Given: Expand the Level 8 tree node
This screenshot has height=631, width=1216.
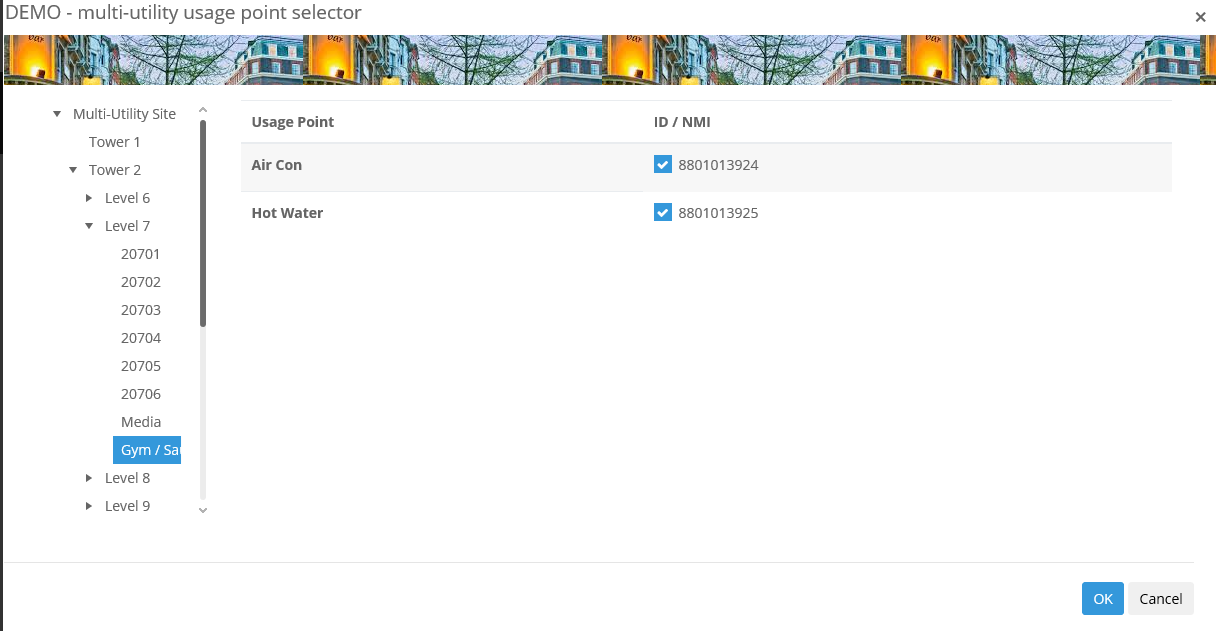Looking at the screenshot, I should tap(89, 478).
